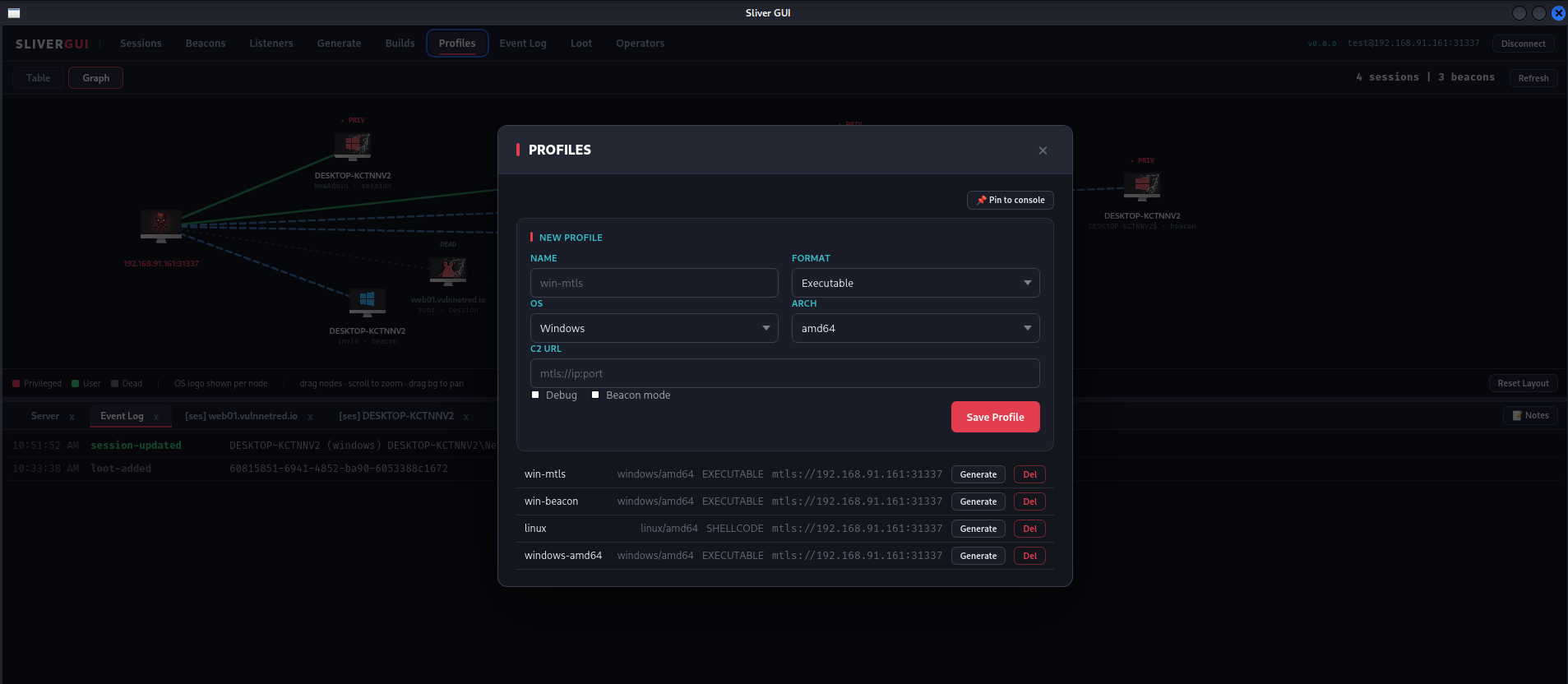Switch to the Builds tab
Image resolution: width=1568 pixels, height=684 pixels.
click(x=400, y=44)
